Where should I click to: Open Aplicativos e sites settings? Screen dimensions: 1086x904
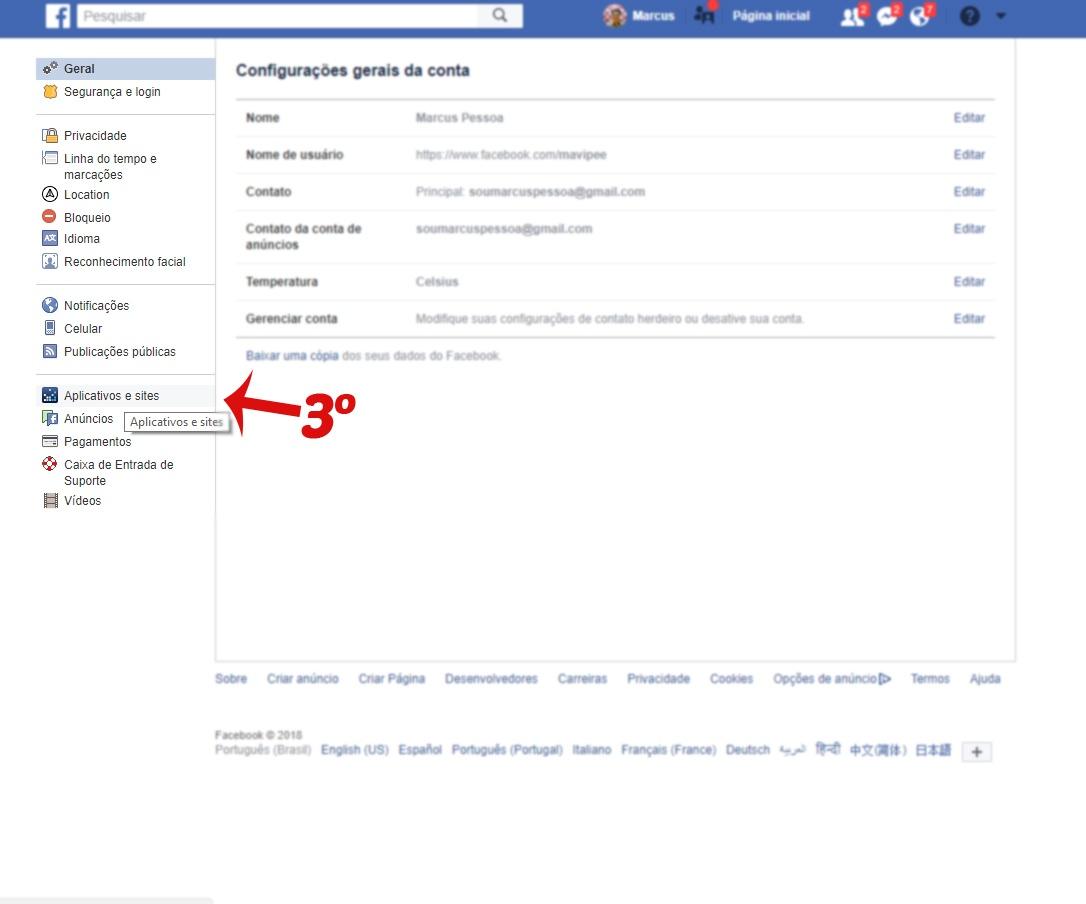(112, 396)
